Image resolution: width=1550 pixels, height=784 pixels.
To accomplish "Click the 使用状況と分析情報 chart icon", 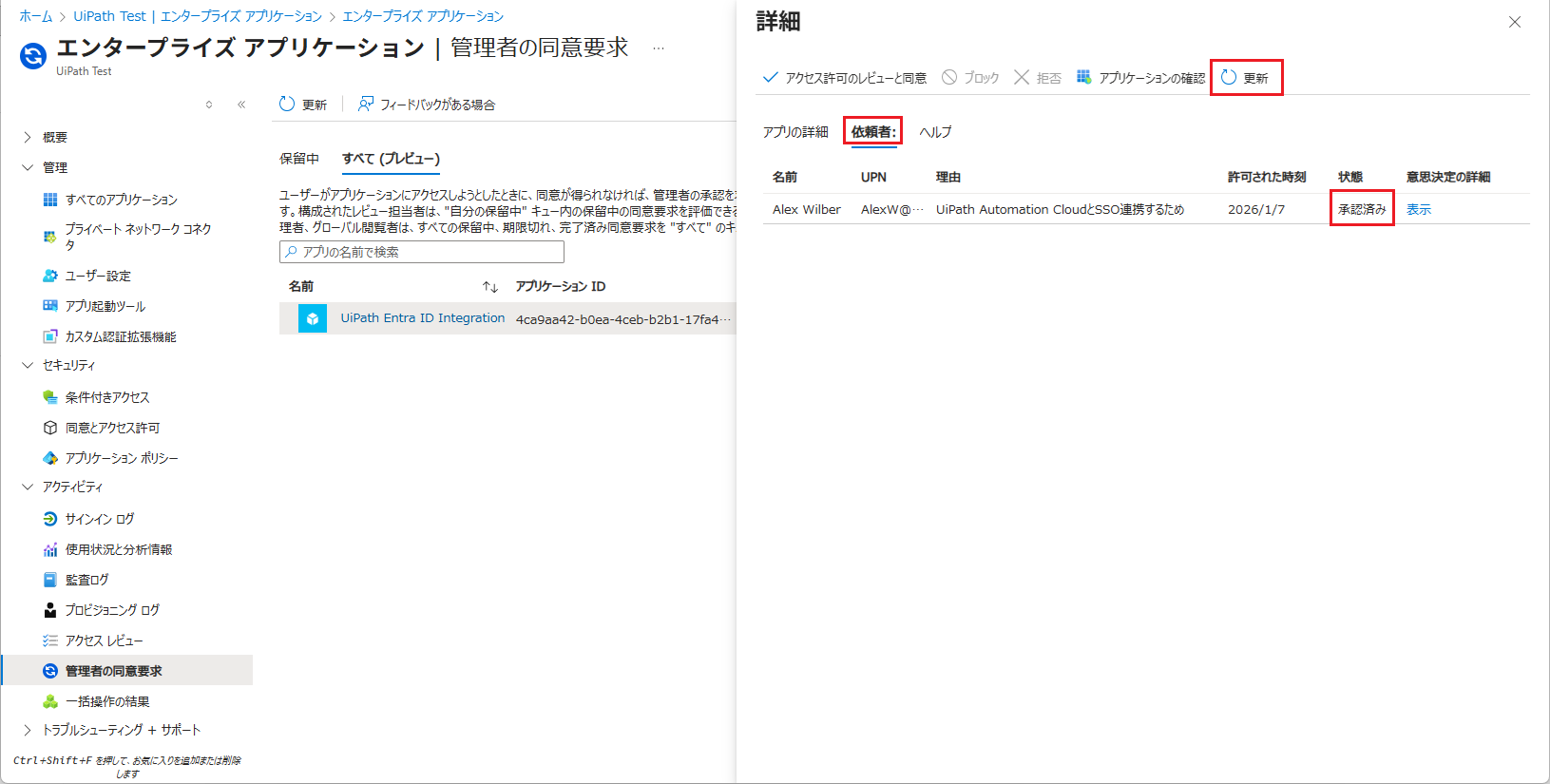I will [x=50, y=549].
